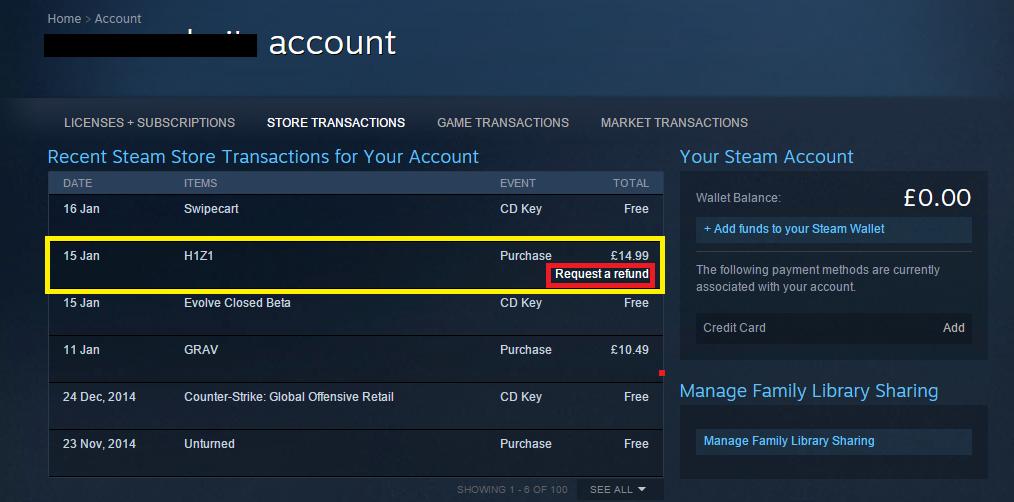Open the Game Transactions tab
The image size is (1014, 502).
click(503, 122)
